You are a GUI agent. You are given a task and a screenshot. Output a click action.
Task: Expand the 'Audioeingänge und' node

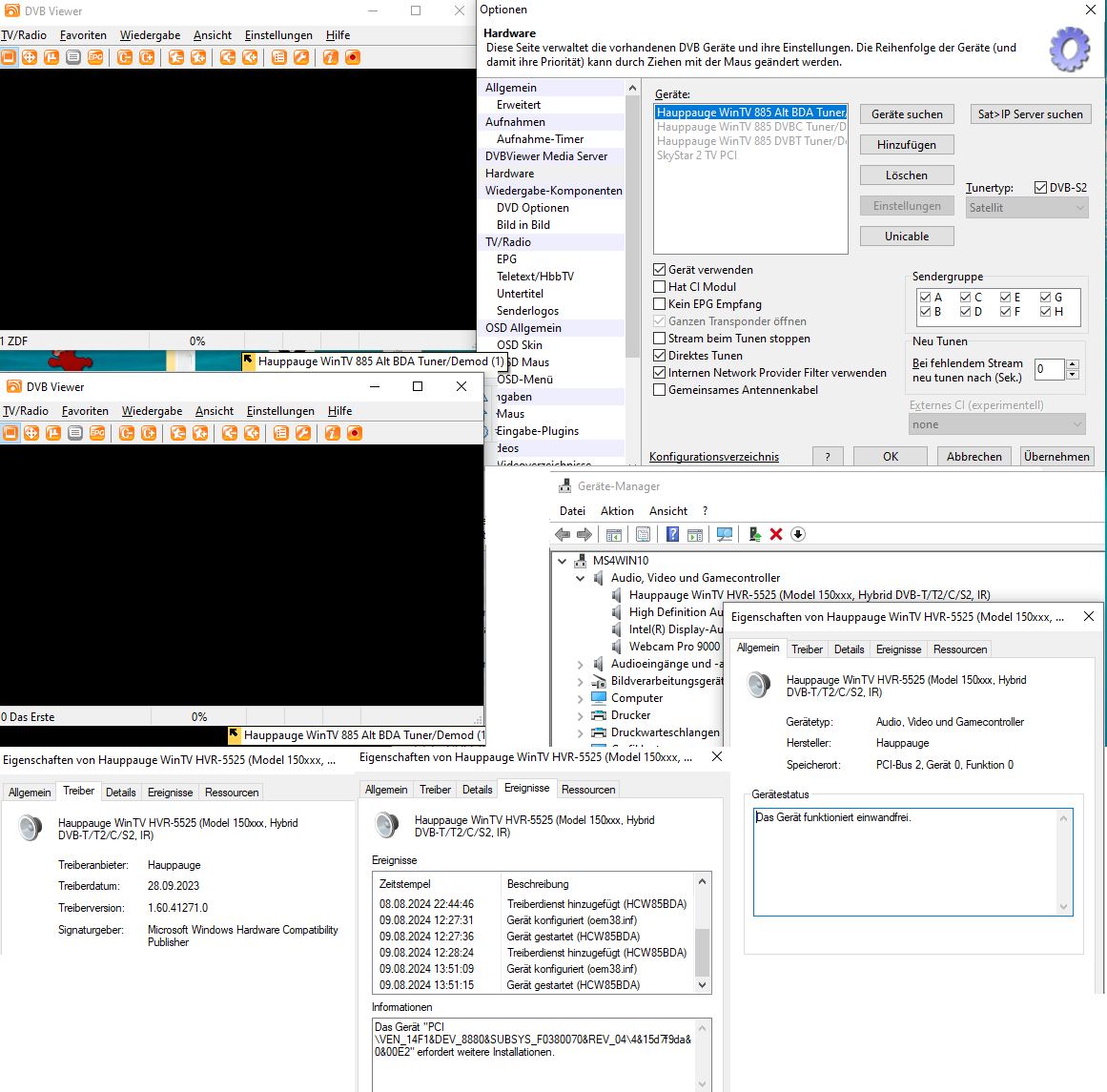coord(581,664)
